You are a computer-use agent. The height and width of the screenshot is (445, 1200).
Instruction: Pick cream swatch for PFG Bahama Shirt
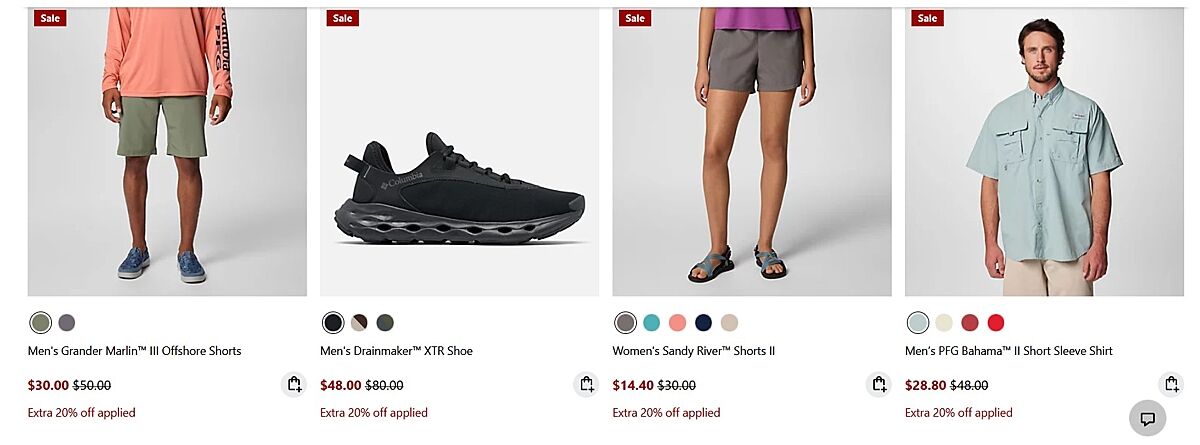(x=944, y=322)
